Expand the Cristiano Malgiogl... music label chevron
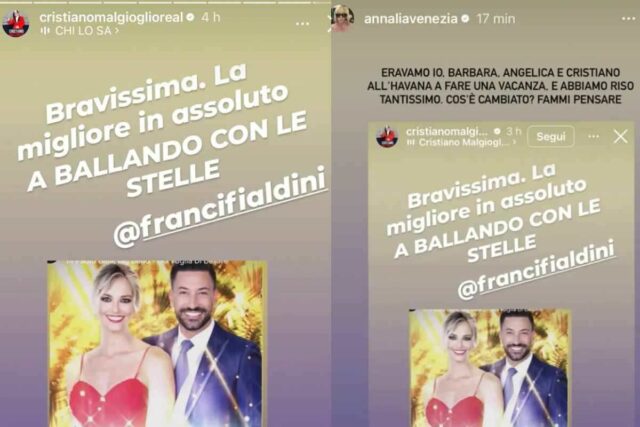Viewport: 640px width, 427px height. click(514, 142)
